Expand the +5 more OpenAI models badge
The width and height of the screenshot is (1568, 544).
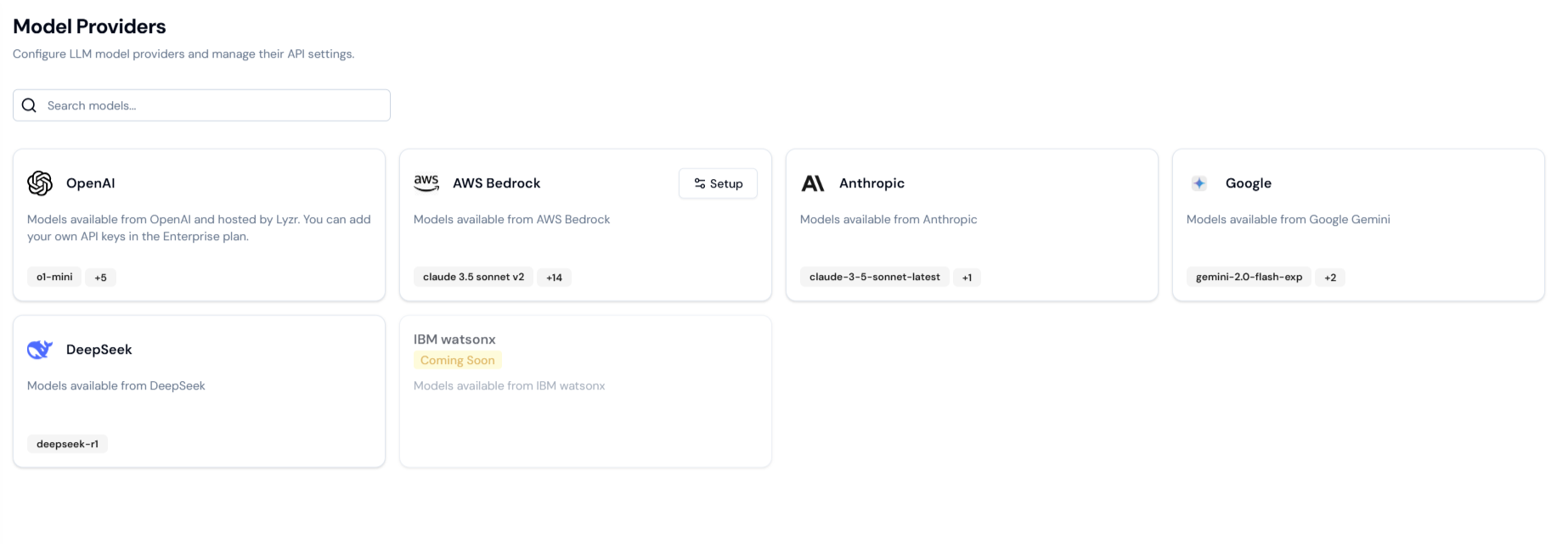pos(100,278)
